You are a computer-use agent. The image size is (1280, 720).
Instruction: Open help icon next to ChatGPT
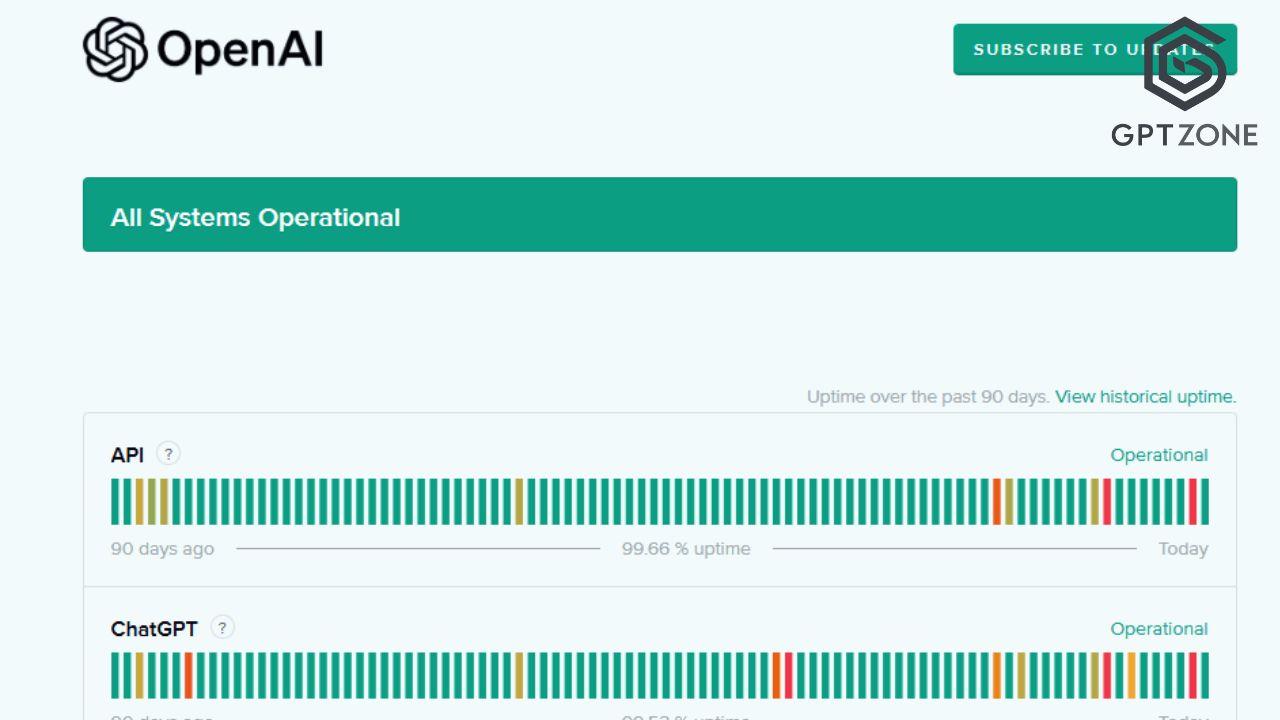222,628
